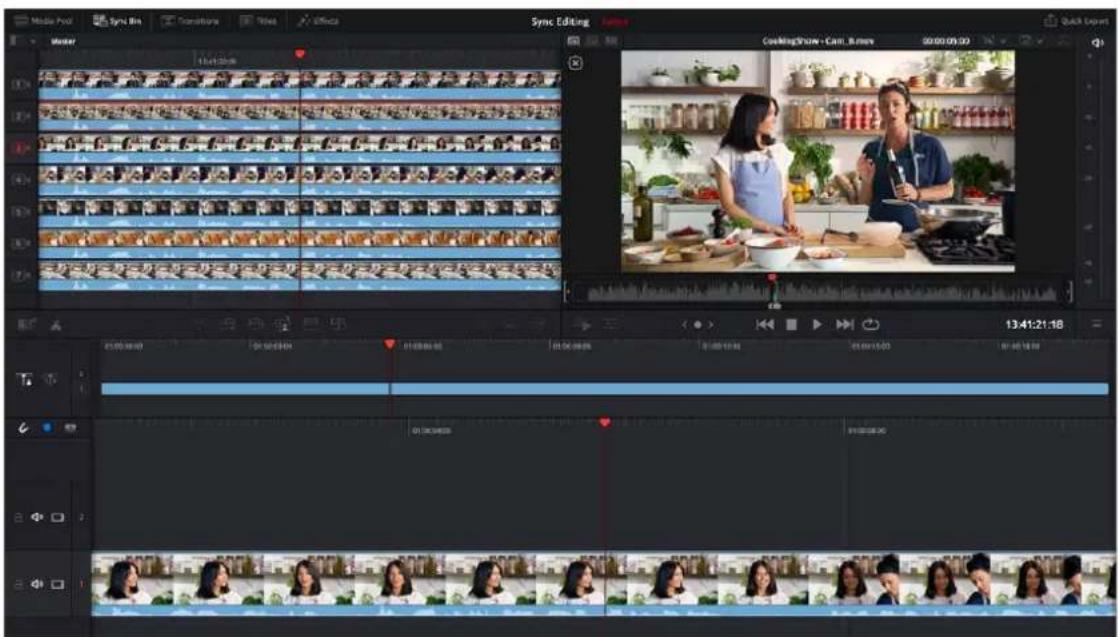Select the Sync Bin tab
This screenshot has width=1118, height=637.
118,21
